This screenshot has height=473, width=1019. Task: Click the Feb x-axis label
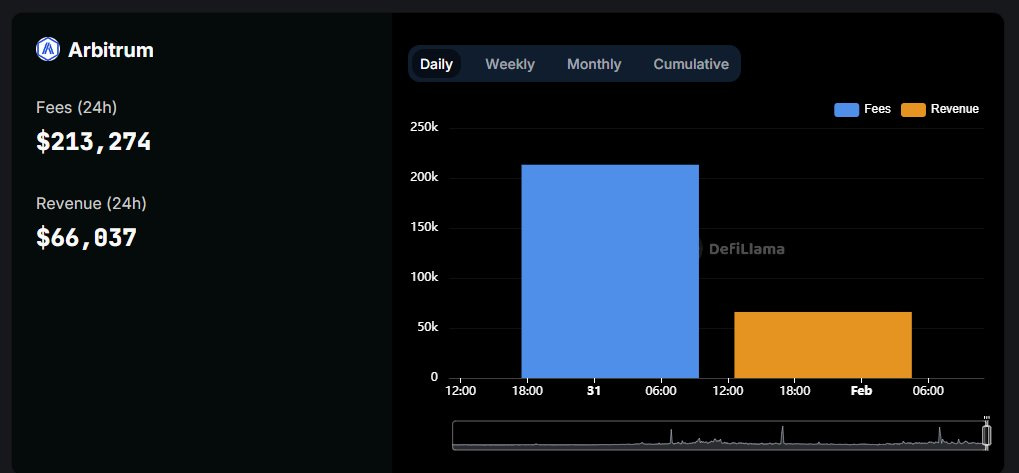pyautogui.click(x=861, y=391)
